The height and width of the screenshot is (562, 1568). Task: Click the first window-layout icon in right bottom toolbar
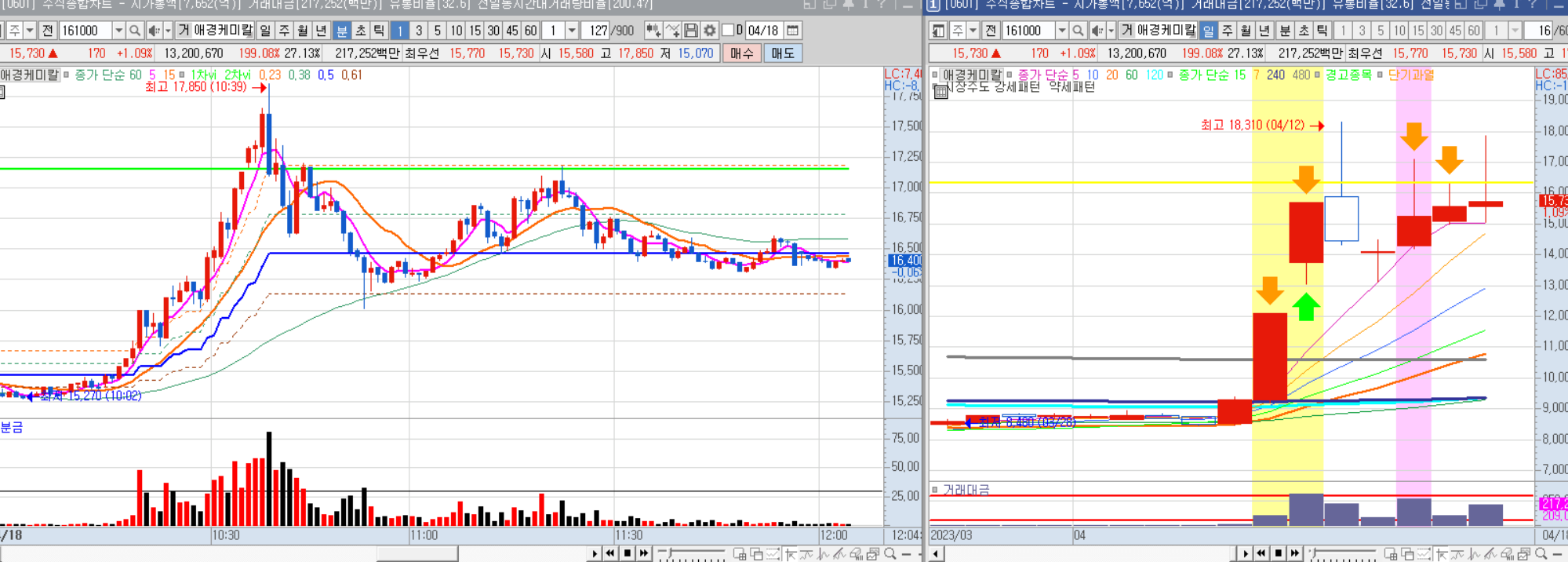coord(1391,554)
